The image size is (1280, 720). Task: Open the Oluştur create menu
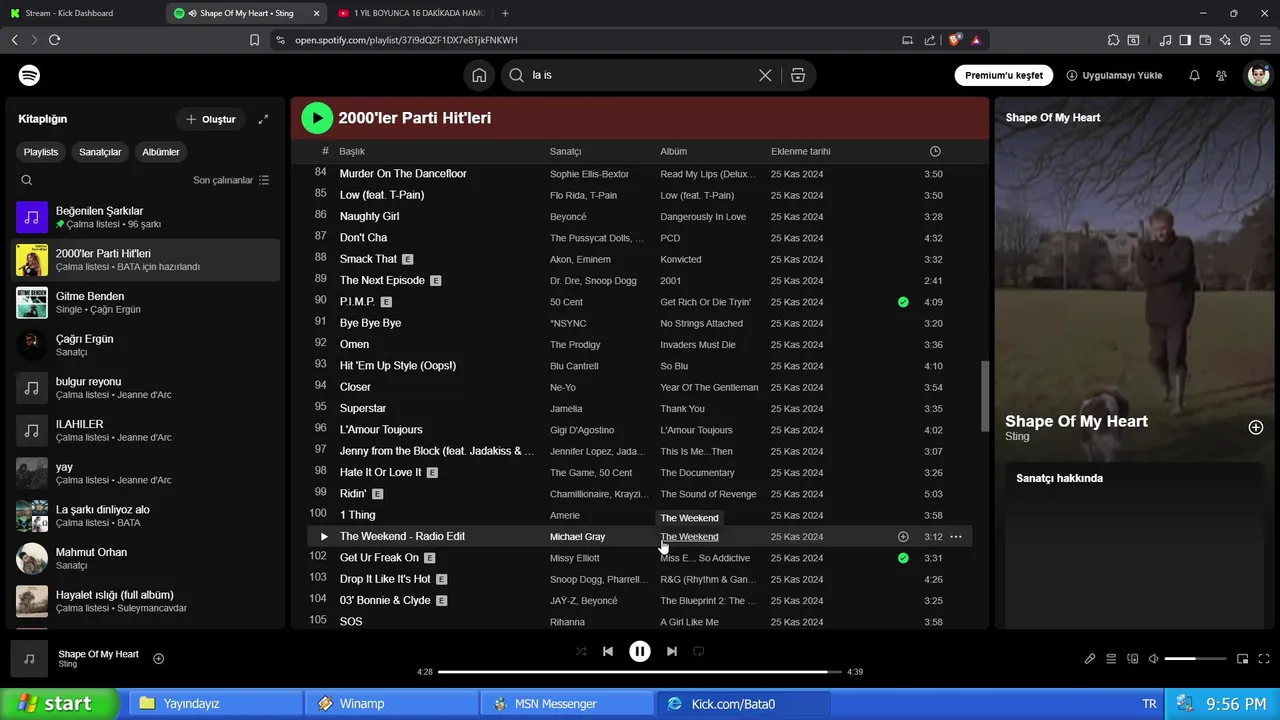[211, 119]
